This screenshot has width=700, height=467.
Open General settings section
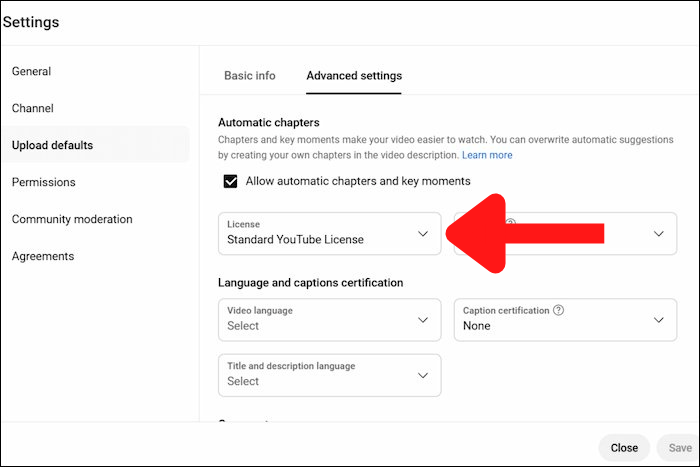pos(31,71)
